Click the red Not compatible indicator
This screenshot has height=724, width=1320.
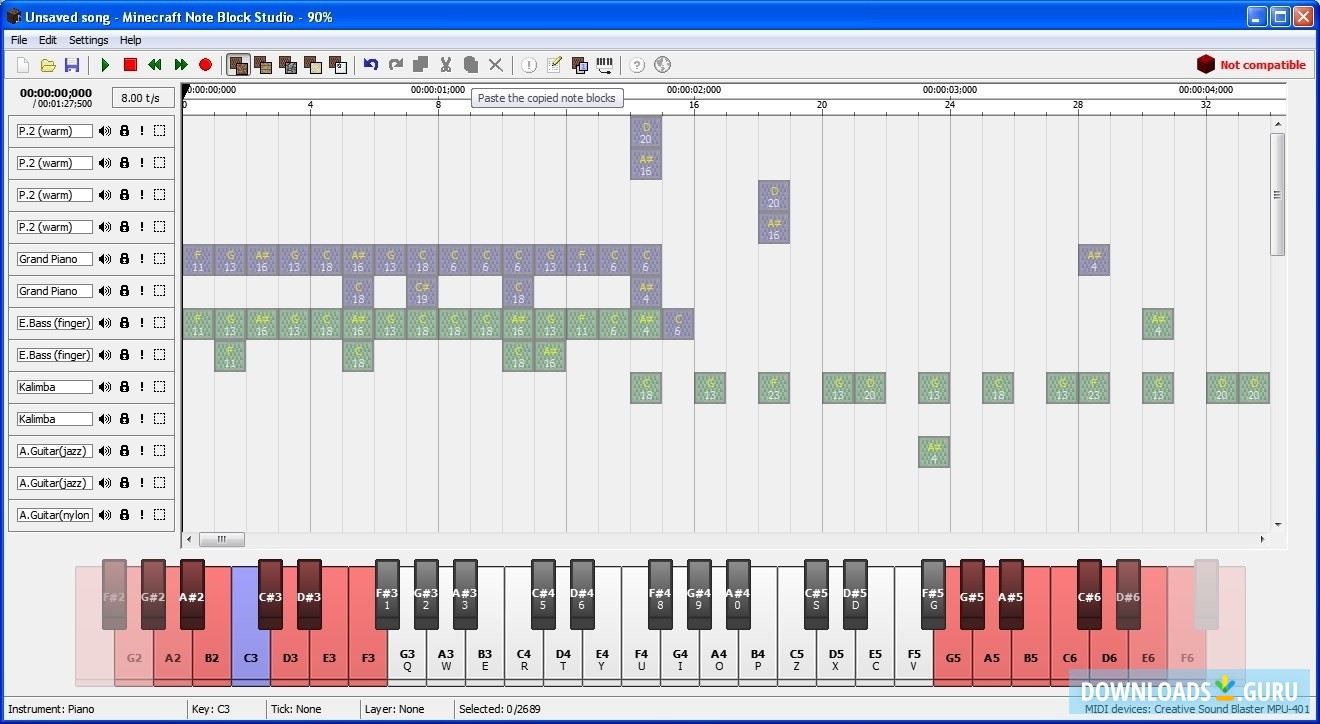(1251, 65)
